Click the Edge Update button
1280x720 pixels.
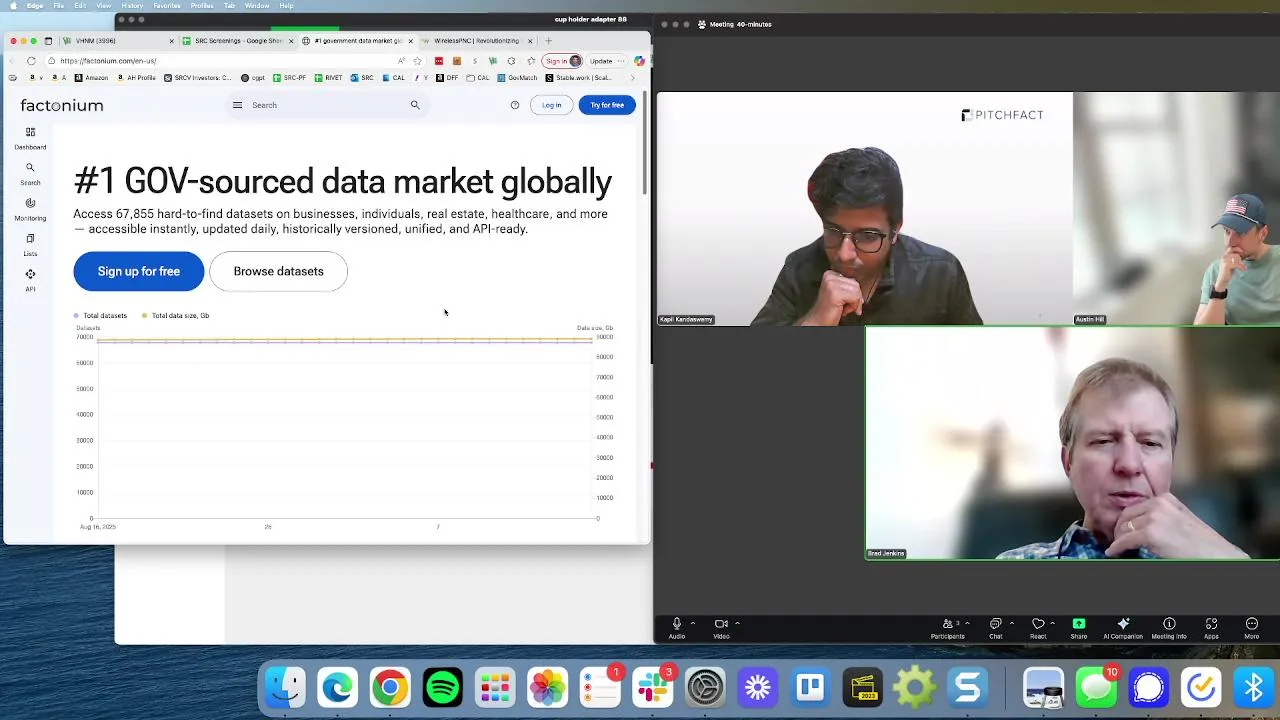pyautogui.click(x=601, y=61)
